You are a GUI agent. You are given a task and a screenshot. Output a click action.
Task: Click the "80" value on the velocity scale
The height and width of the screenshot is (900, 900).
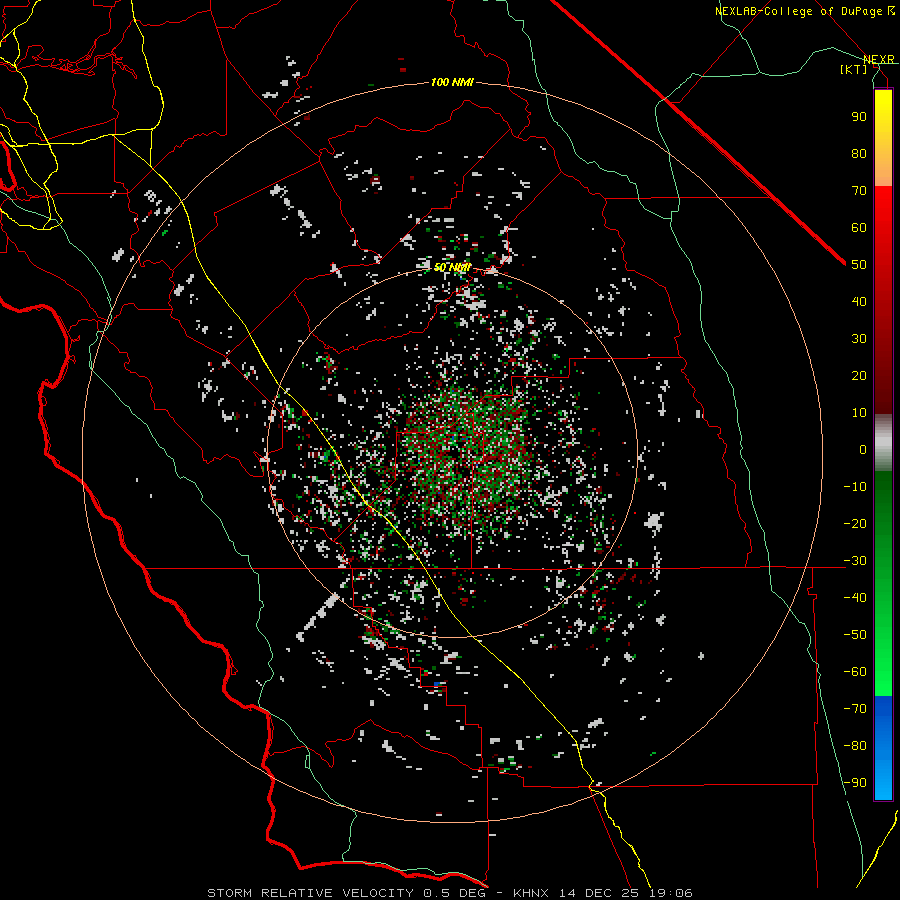pos(859,153)
